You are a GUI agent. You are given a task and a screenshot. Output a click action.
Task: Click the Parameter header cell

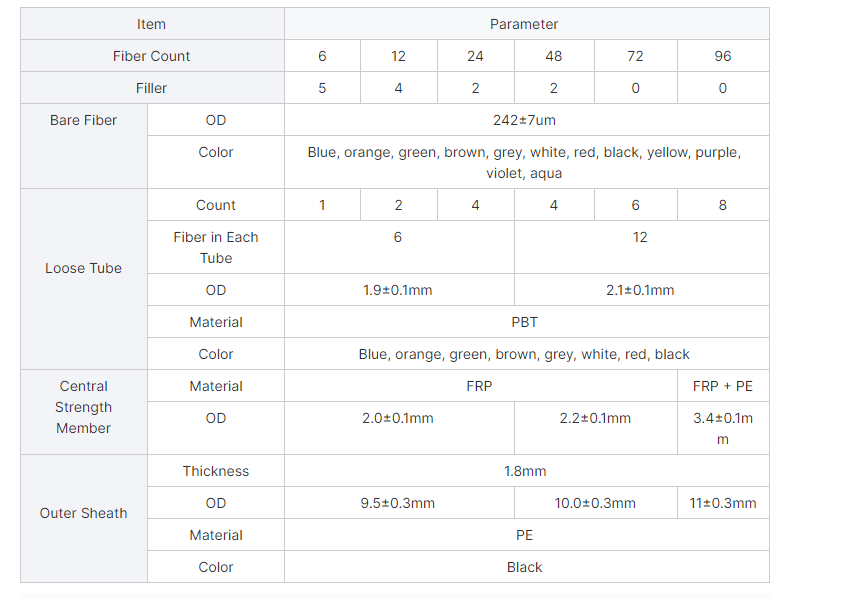pos(526,24)
